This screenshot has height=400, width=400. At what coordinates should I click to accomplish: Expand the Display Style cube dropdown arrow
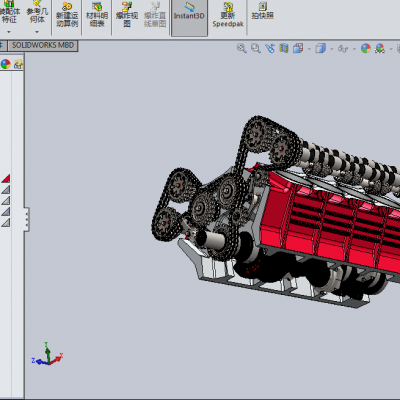point(332,49)
